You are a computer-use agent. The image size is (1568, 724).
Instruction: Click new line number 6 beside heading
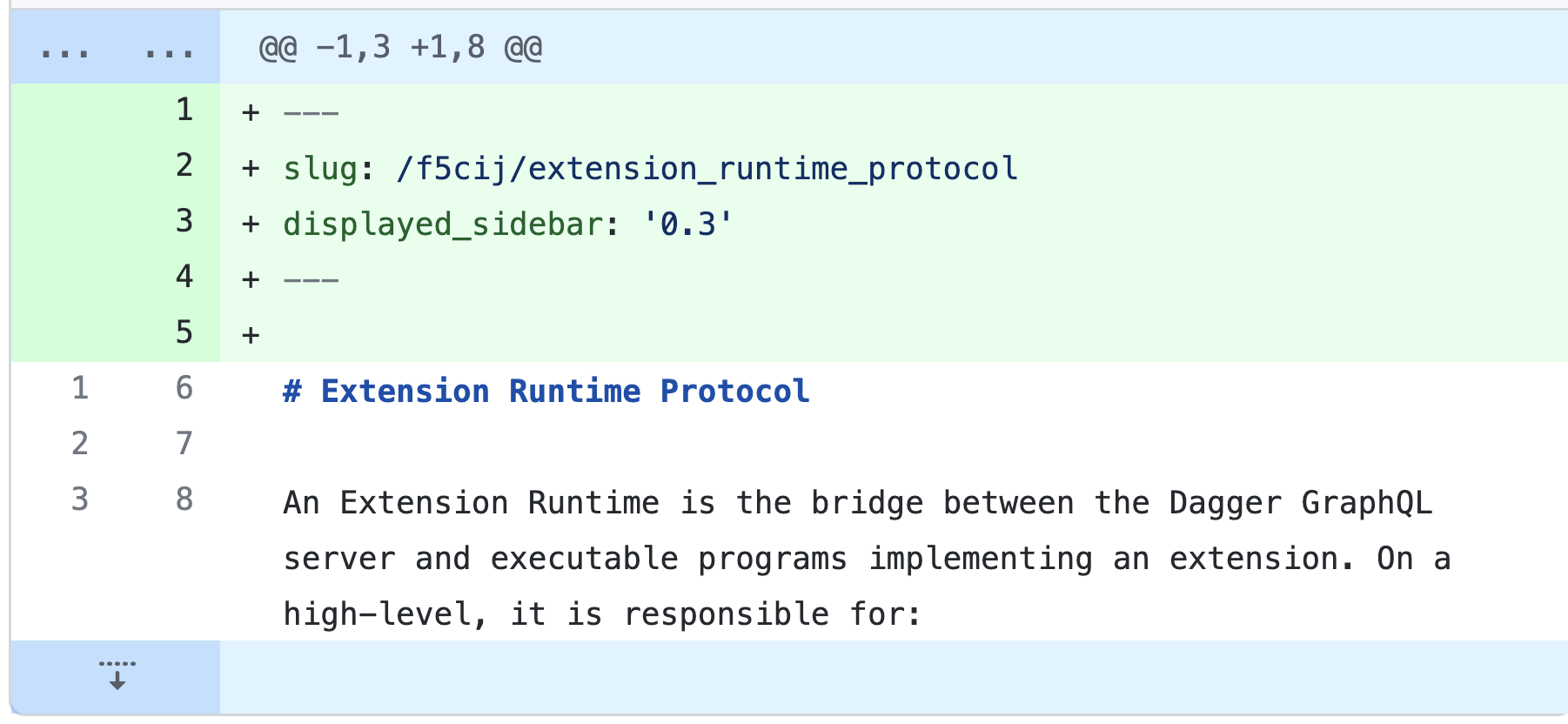(184, 388)
